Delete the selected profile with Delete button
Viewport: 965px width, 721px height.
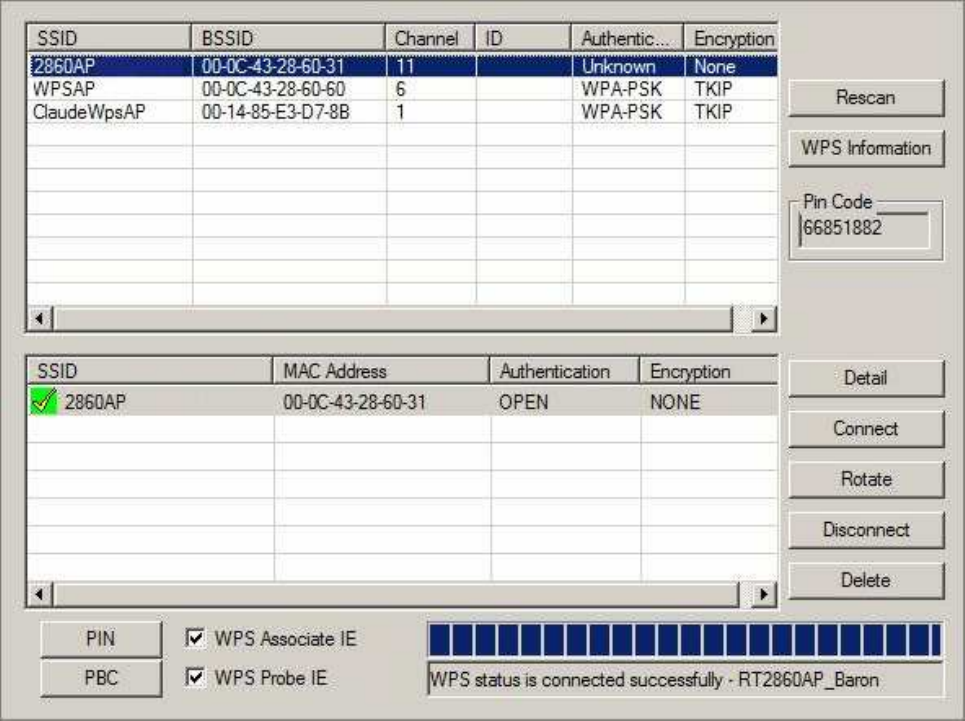click(865, 580)
